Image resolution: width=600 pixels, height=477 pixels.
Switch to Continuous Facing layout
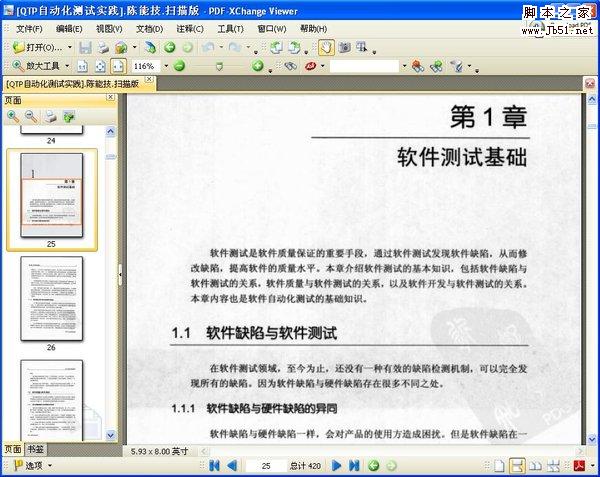[x=553, y=466]
